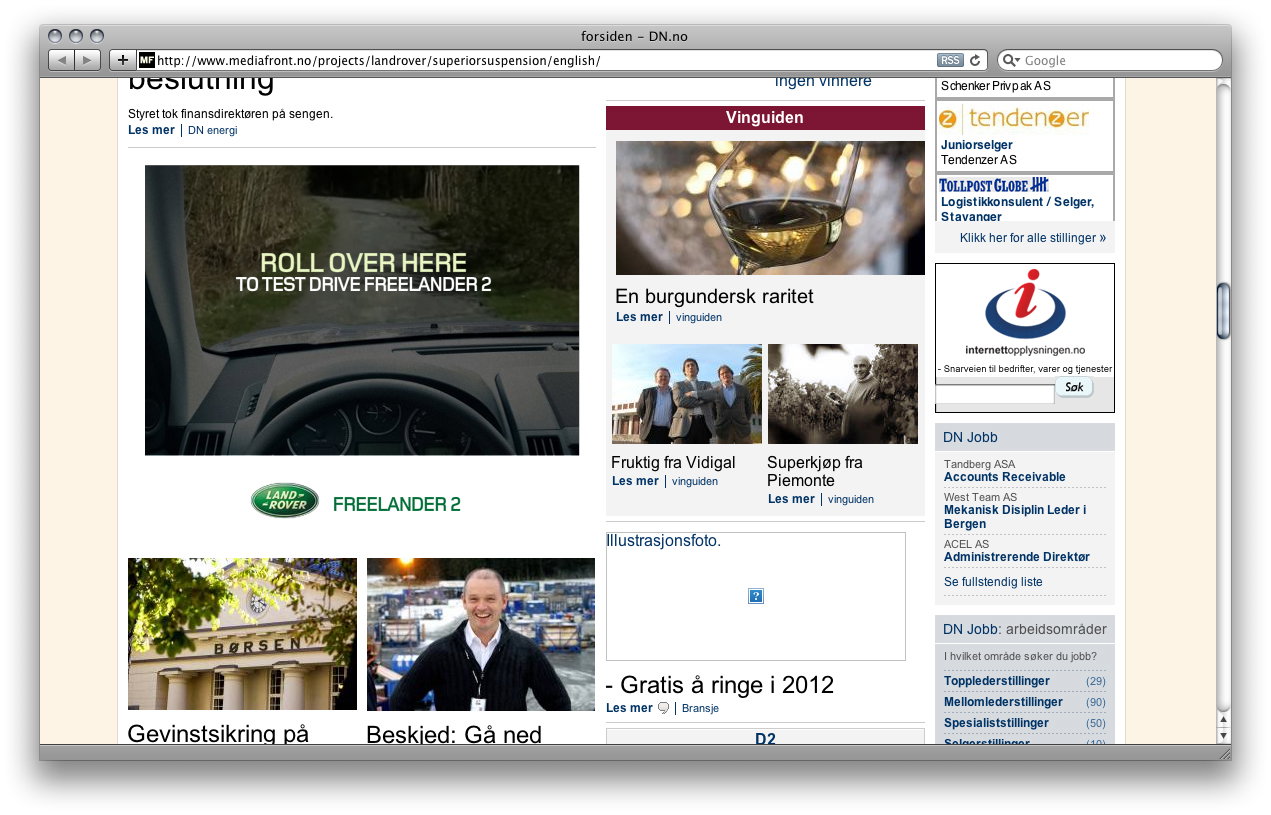This screenshot has height=815, width=1271.
Task: Open Topplederstillinger category
Action: click(x=997, y=681)
